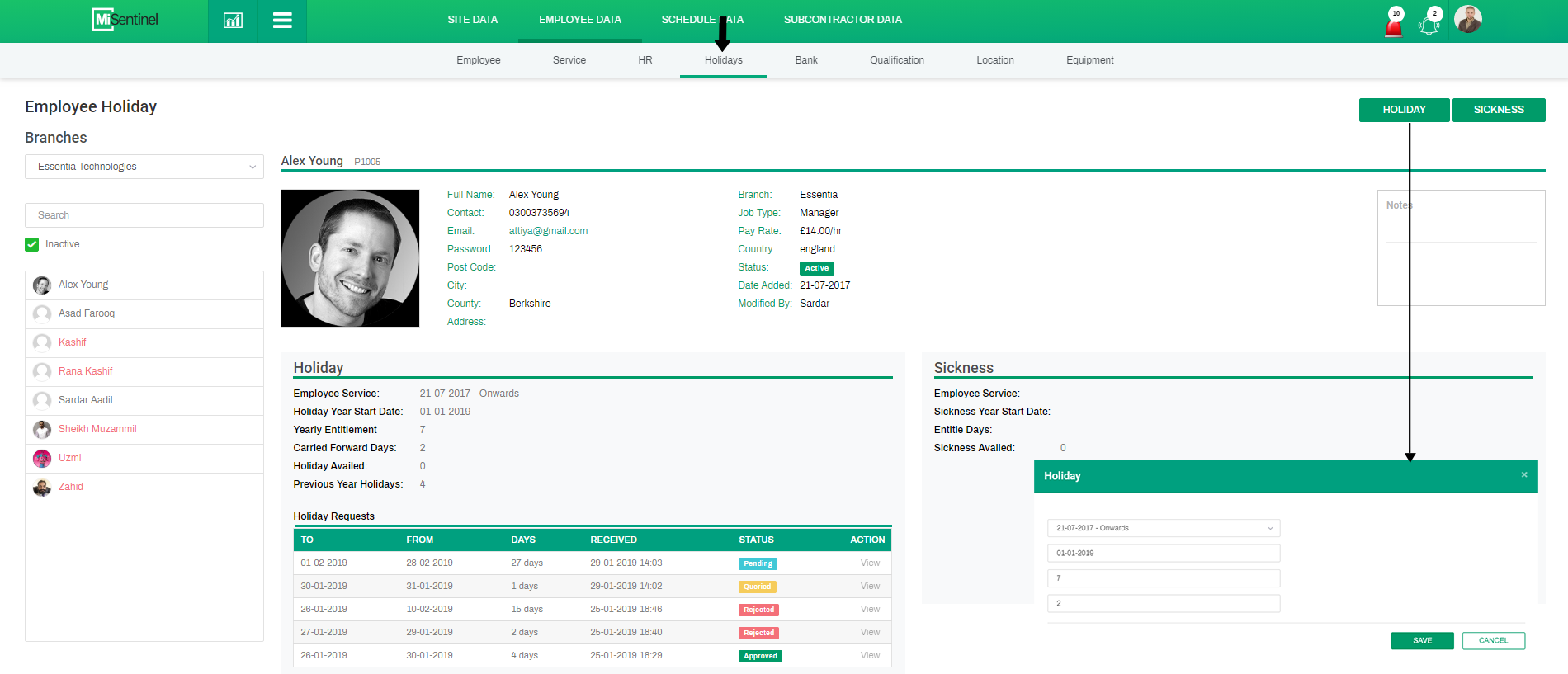Switch to the HR tab

[645, 60]
